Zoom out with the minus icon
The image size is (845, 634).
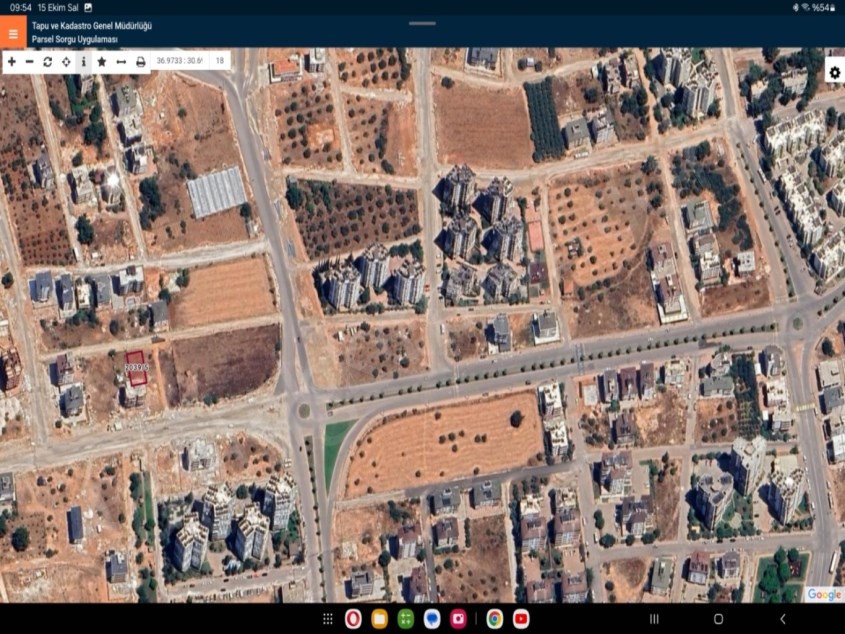coord(30,62)
